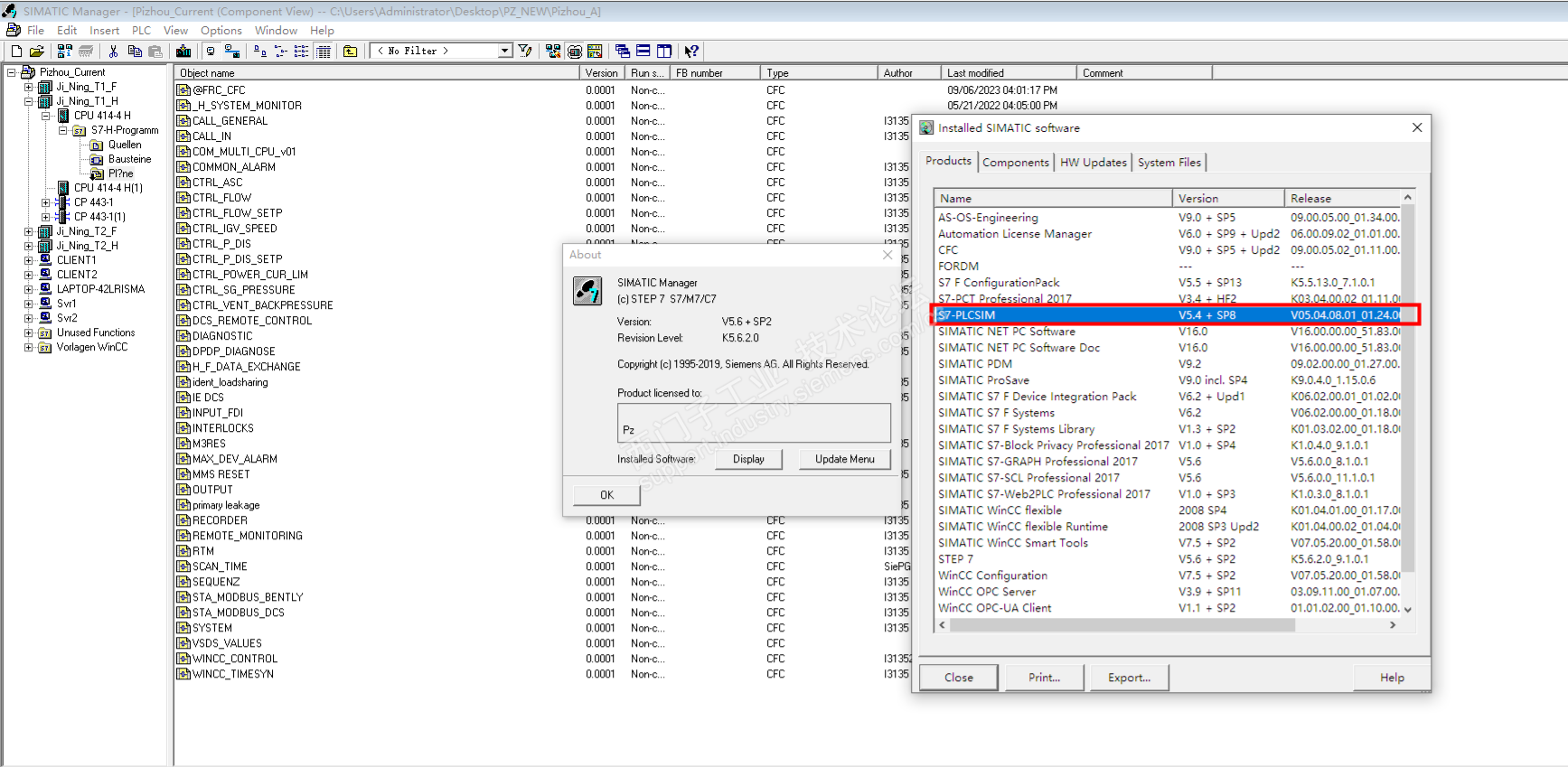Click the Print... button
1568x767 pixels.
pos(1045,678)
